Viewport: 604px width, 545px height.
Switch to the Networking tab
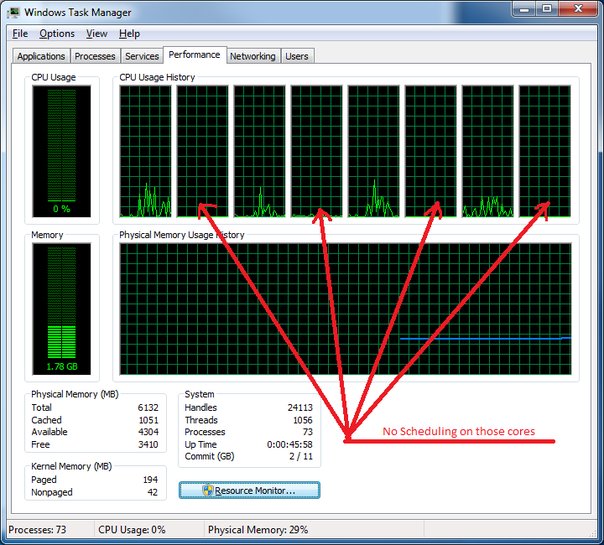tap(253, 56)
